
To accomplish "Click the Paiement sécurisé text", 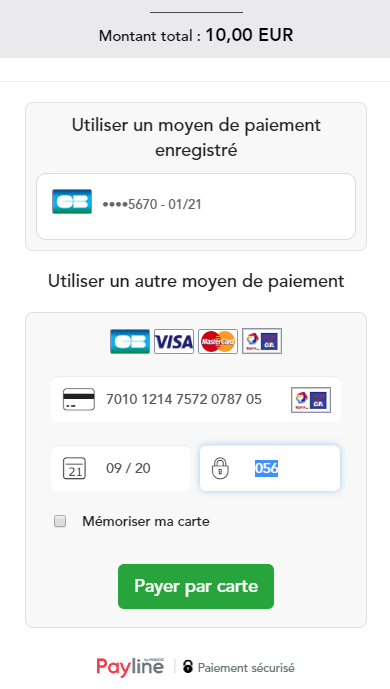I will pyautogui.click(x=246, y=668).
